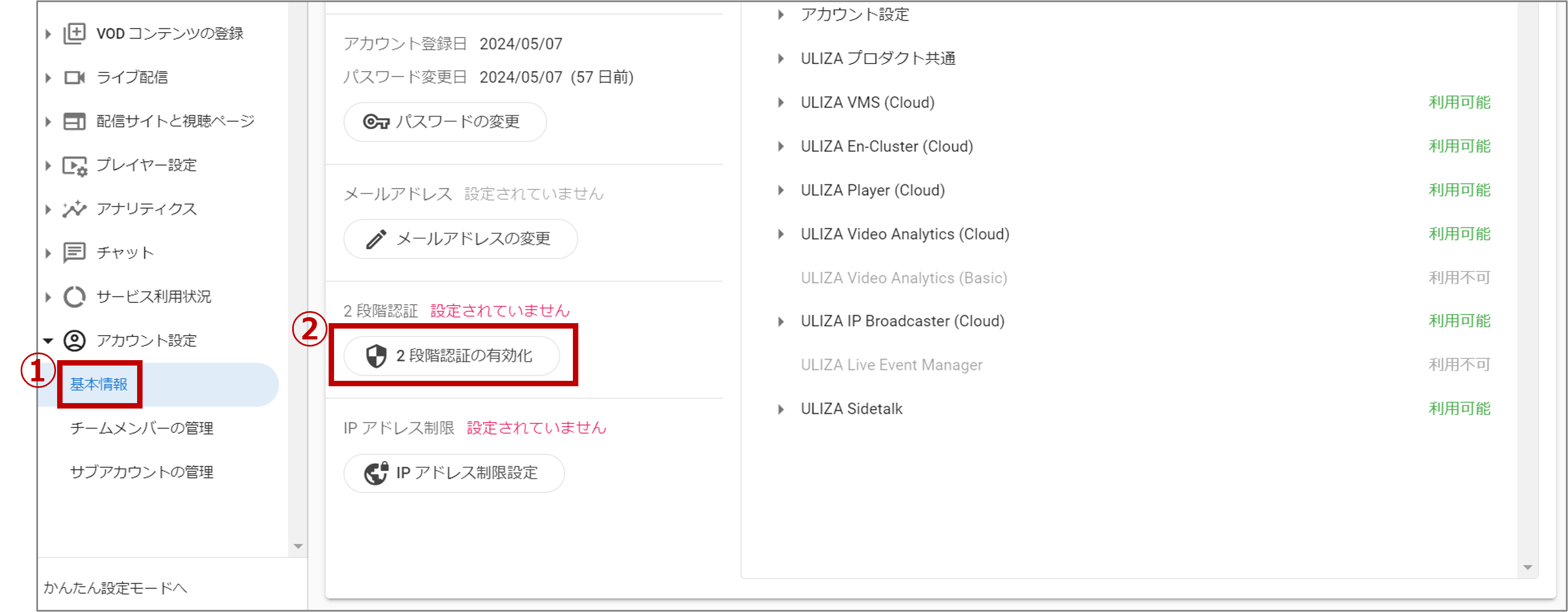Click the VOD content registration icon

tap(74, 34)
